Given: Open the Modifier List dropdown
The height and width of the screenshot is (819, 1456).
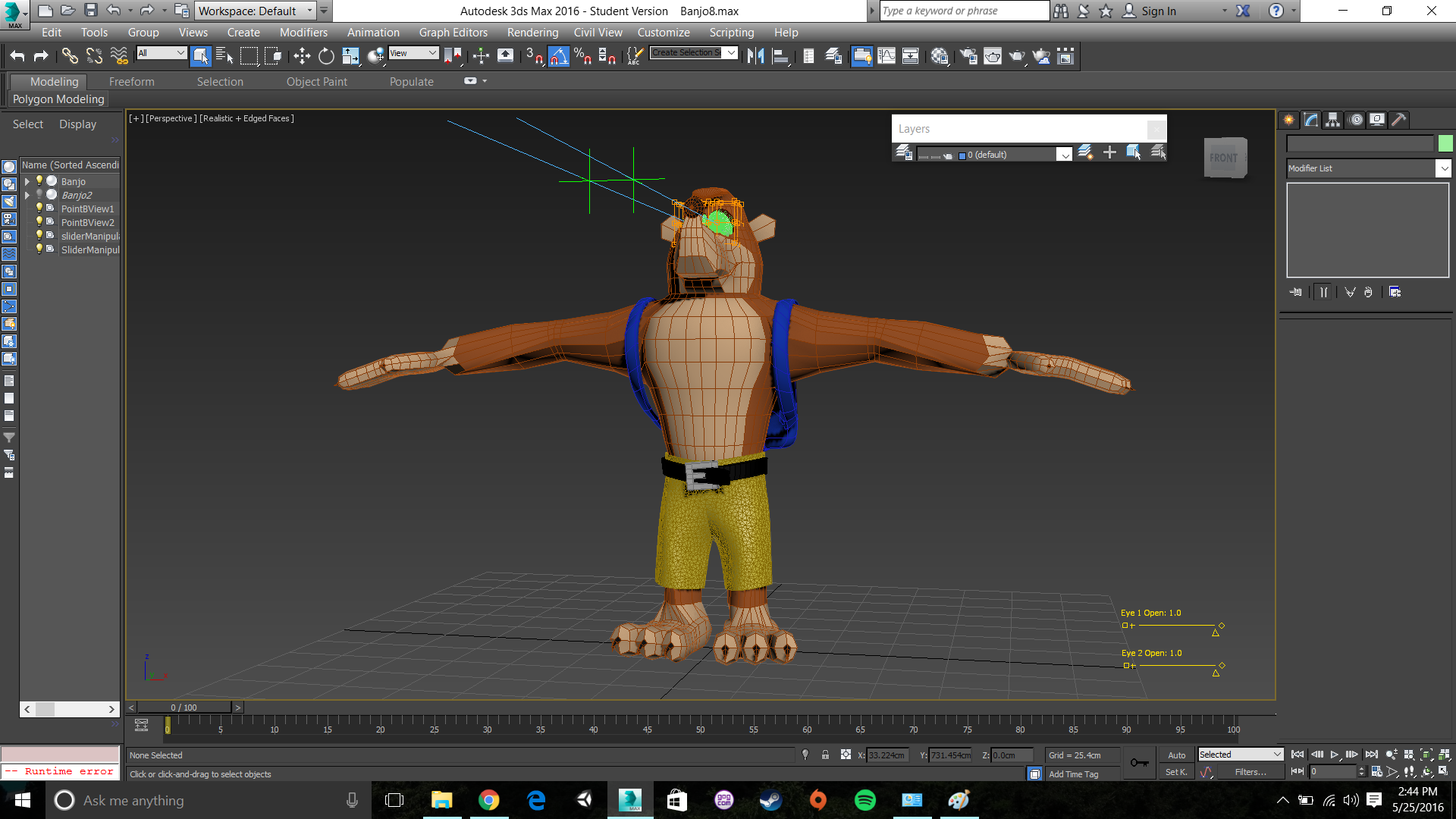Looking at the screenshot, I should [1443, 168].
